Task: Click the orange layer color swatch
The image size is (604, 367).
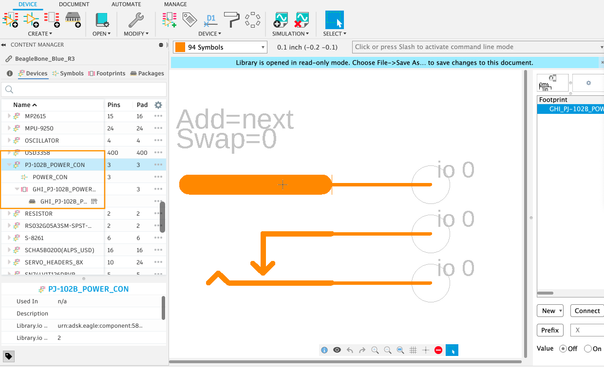Action: click(x=180, y=47)
